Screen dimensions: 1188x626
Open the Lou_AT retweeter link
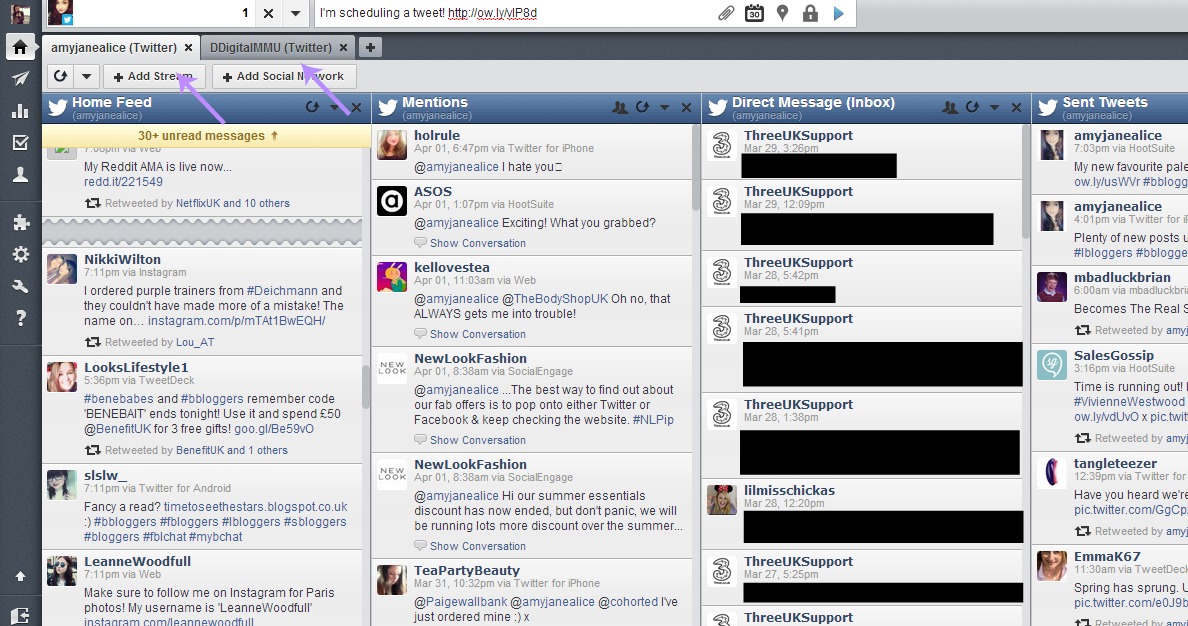(195, 342)
